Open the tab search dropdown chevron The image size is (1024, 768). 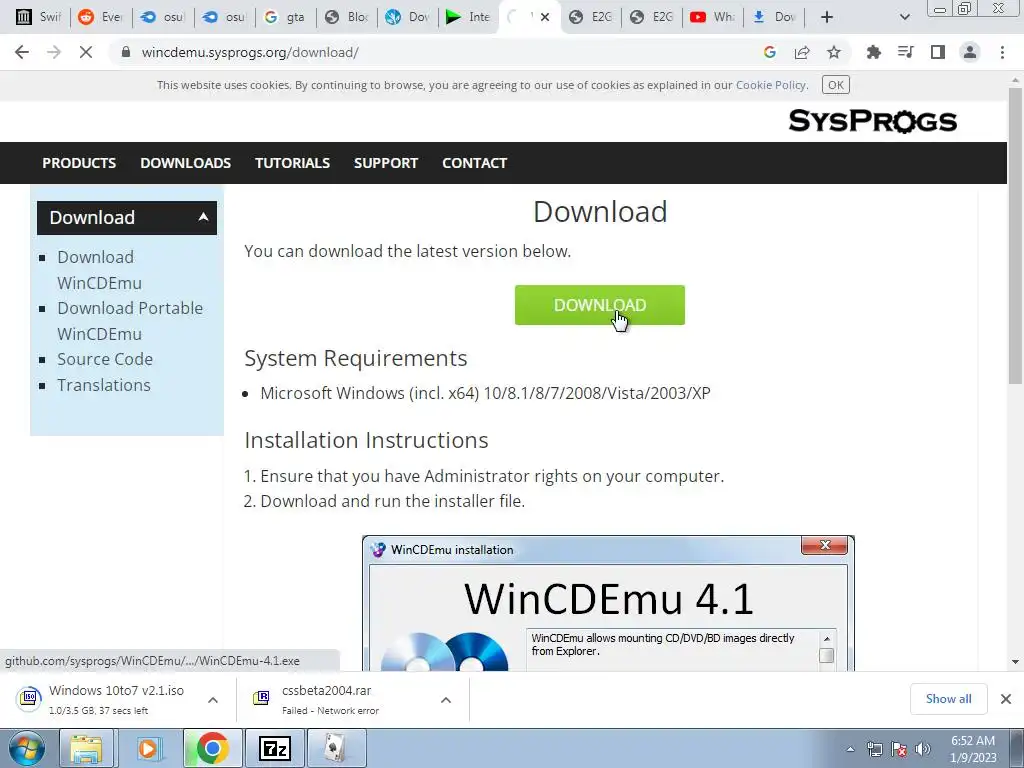coord(904,17)
